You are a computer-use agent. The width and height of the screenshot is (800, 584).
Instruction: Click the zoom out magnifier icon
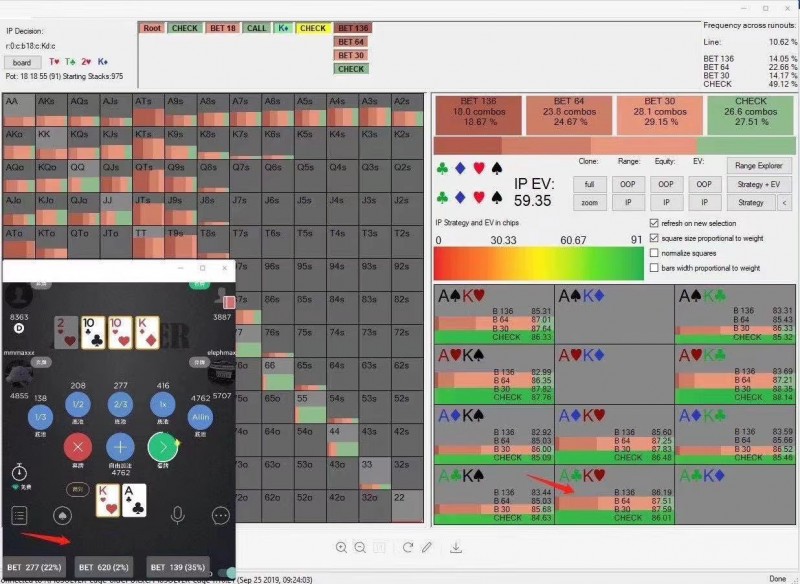pyautogui.click(x=360, y=547)
